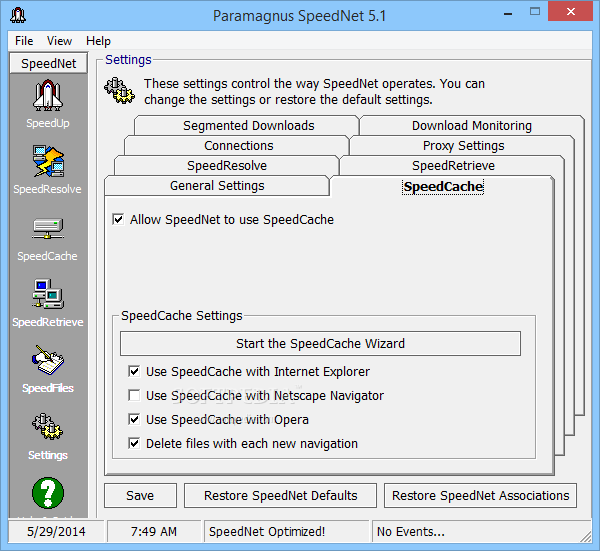The width and height of the screenshot is (600, 551).
Task: Click the date 5/29/2014 in status bar
Action: click(56, 531)
